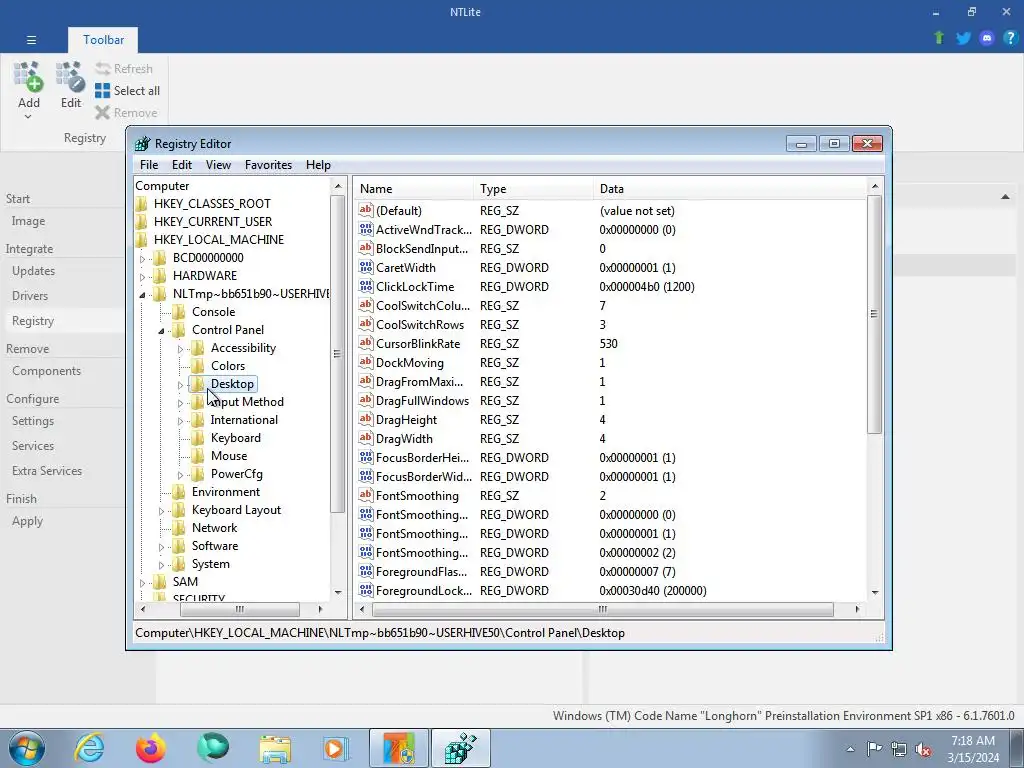Click the Data column header
This screenshot has width=1024, height=768.
(x=729, y=189)
